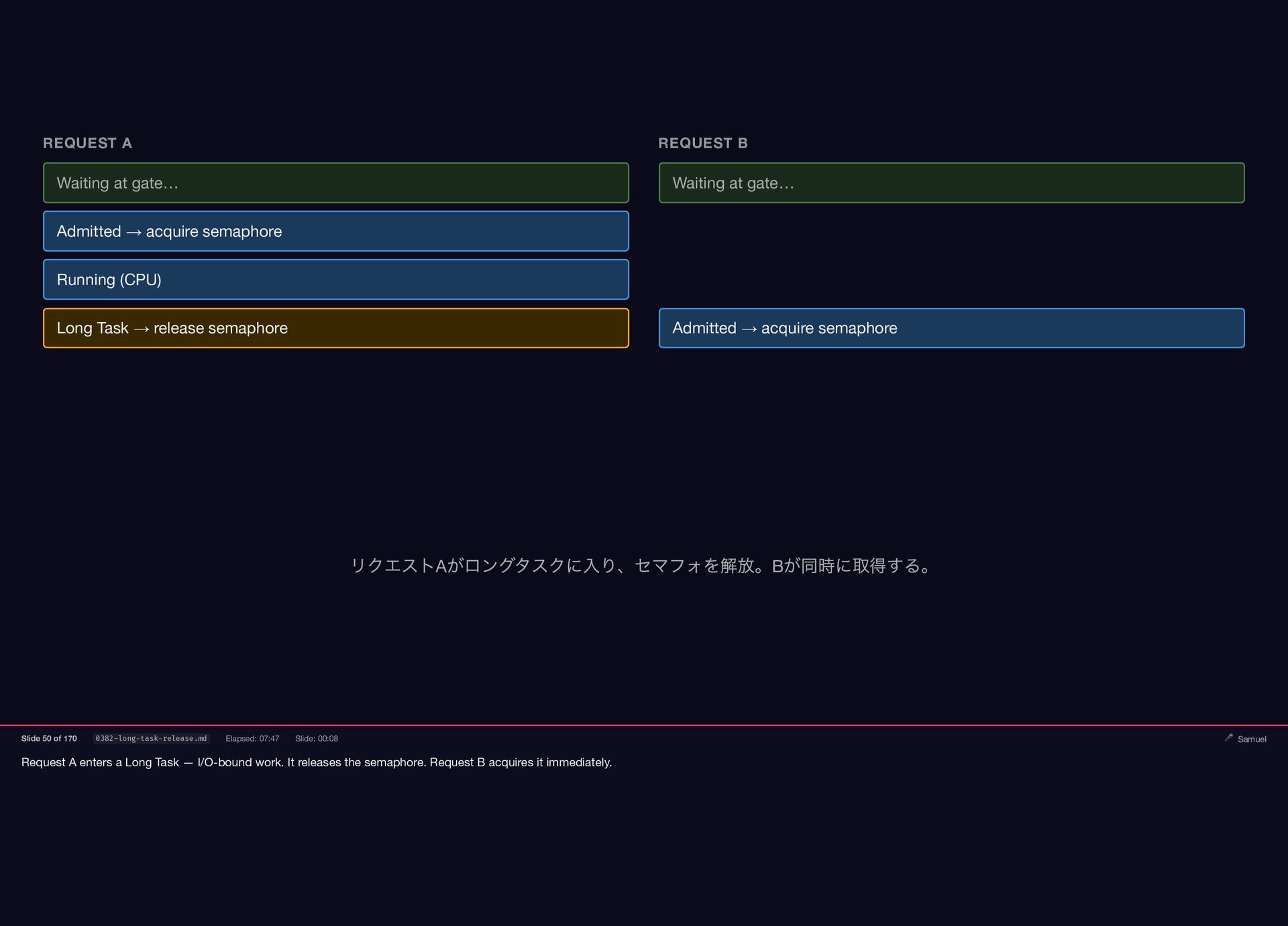1288x926 pixels.
Task: Click the microphone icon next to Samuel
Action: pyautogui.click(x=1228, y=737)
